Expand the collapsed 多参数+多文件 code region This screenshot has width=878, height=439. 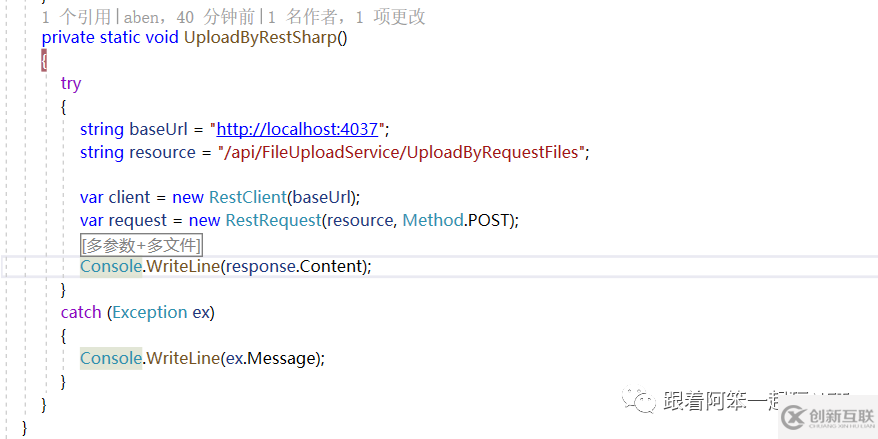141,244
